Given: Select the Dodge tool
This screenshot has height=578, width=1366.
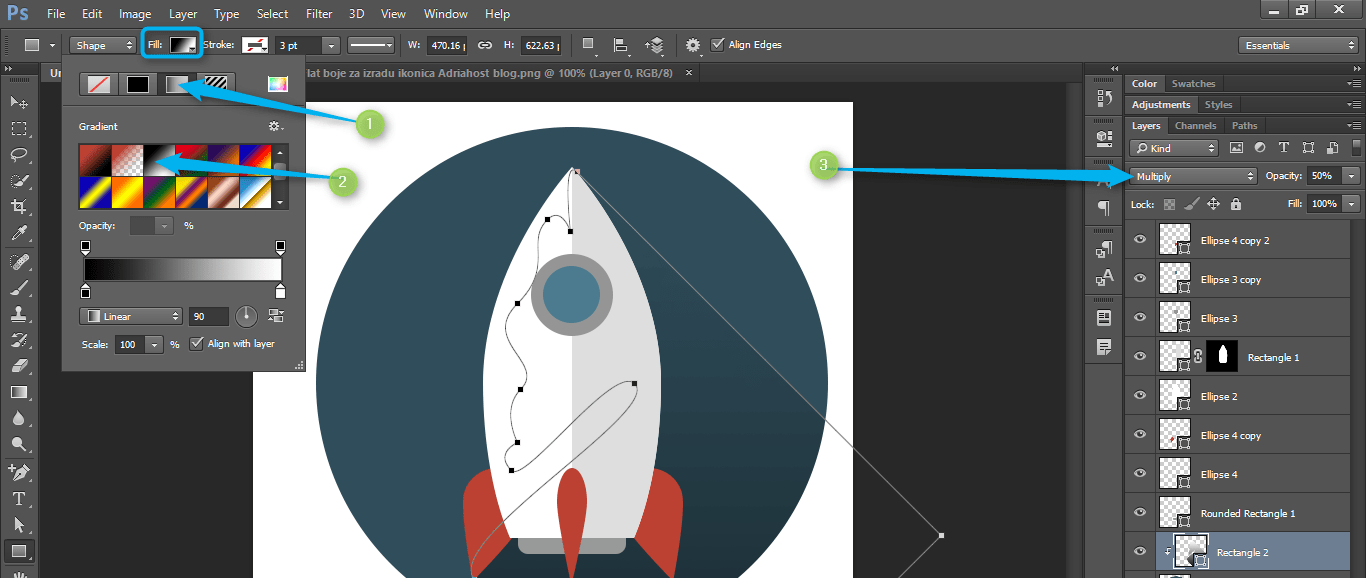Looking at the screenshot, I should [x=18, y=444].
